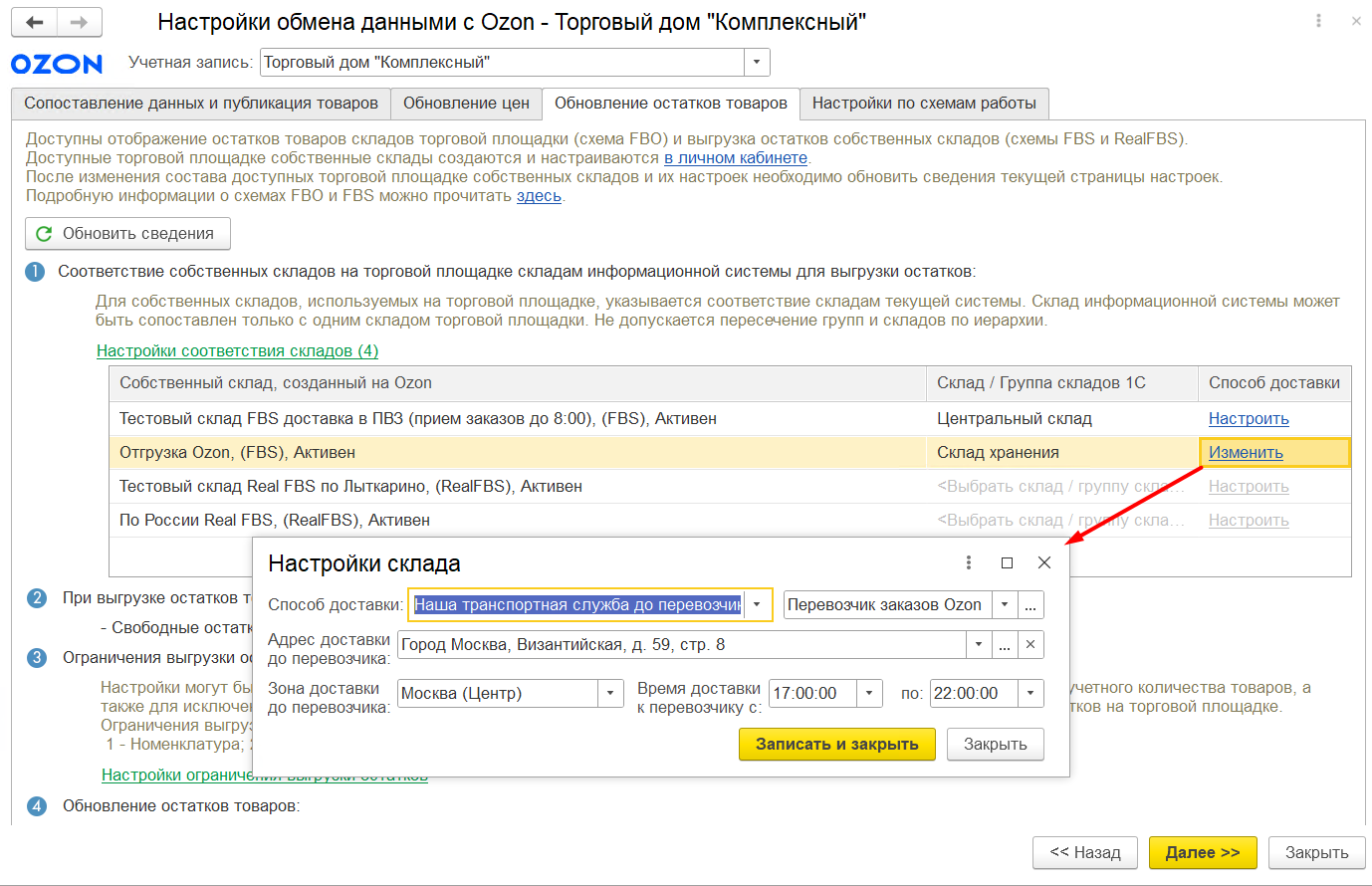The width and height of the screenshot is (1372, 886).
Task: Click the Центральный склад cell
Action: pos(1062,419)
